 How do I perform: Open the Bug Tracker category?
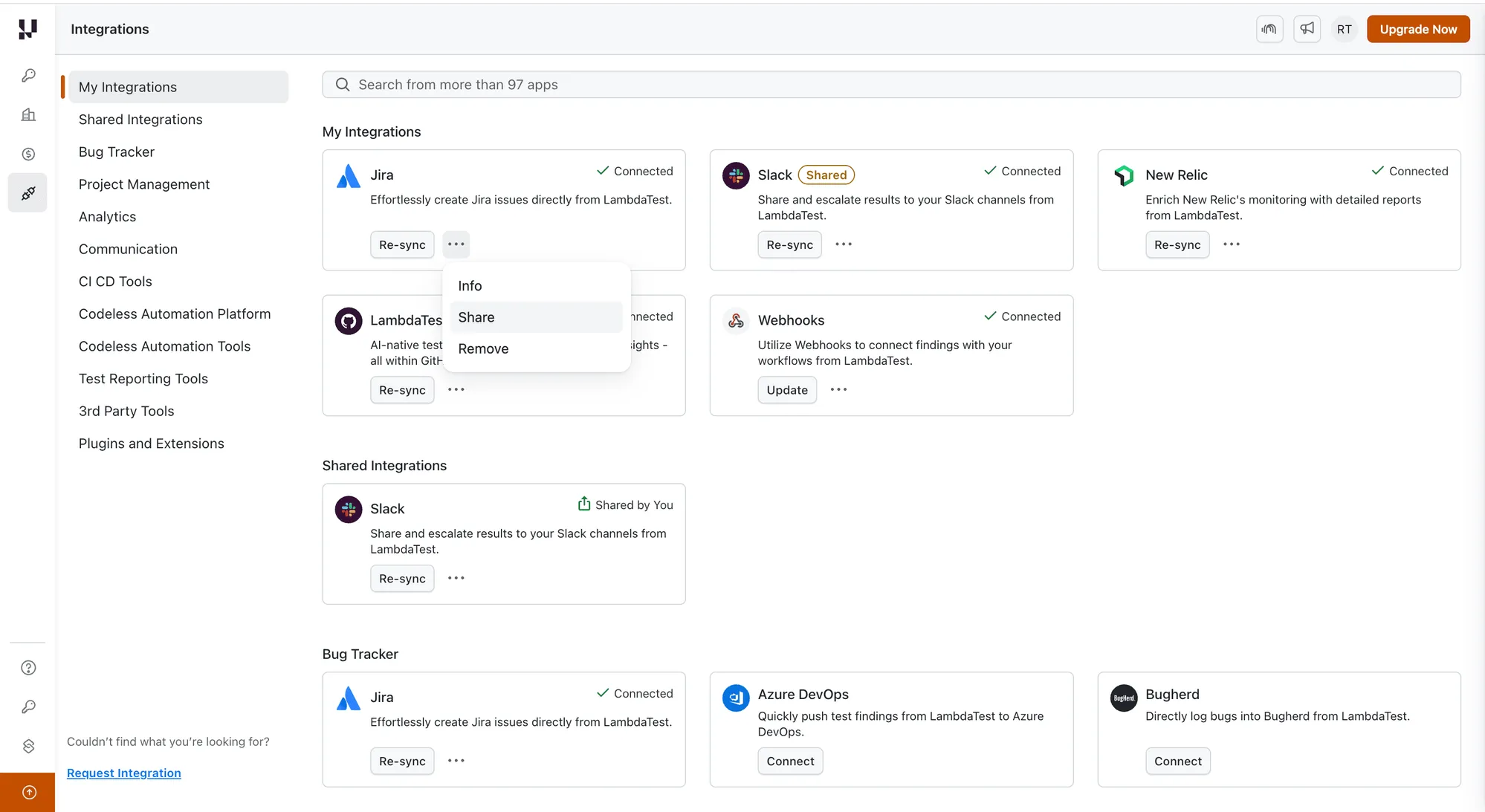coord(117,152)
